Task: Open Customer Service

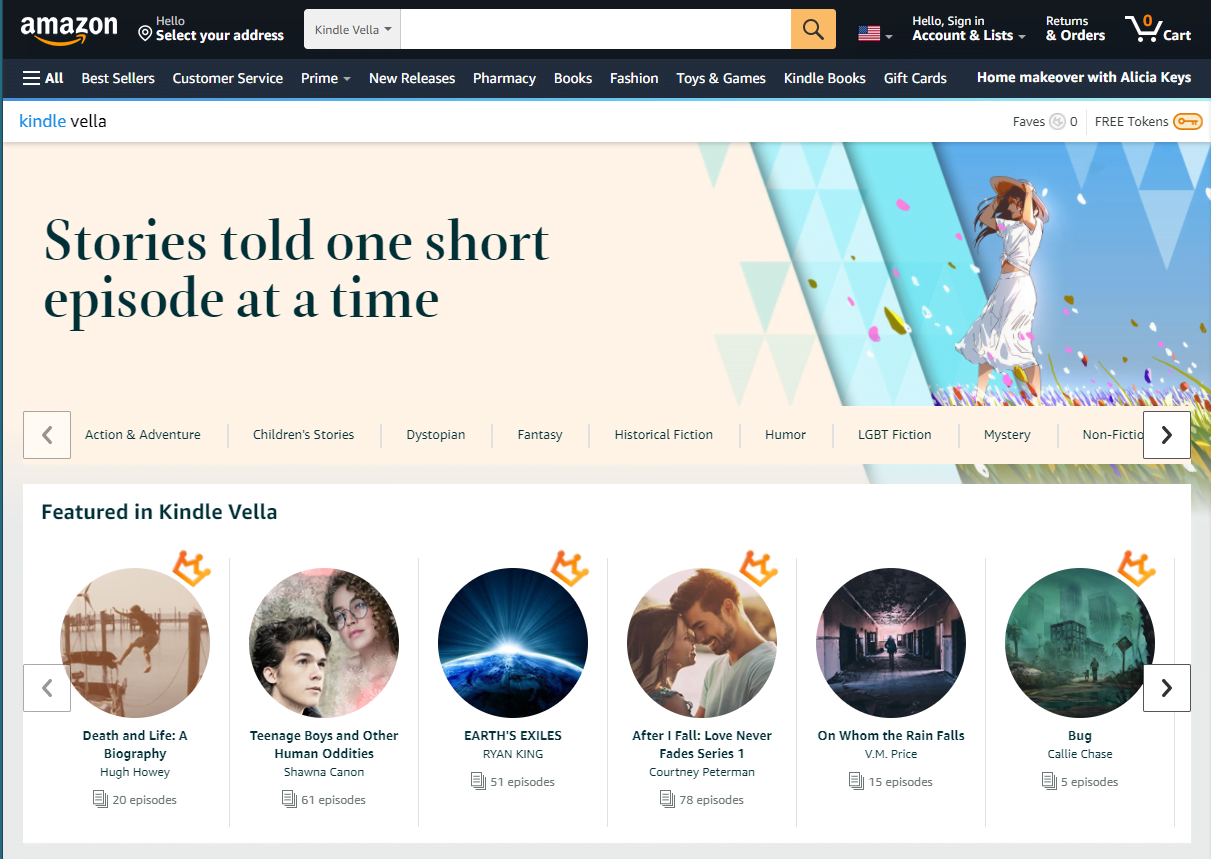Action: coord(228,78)
